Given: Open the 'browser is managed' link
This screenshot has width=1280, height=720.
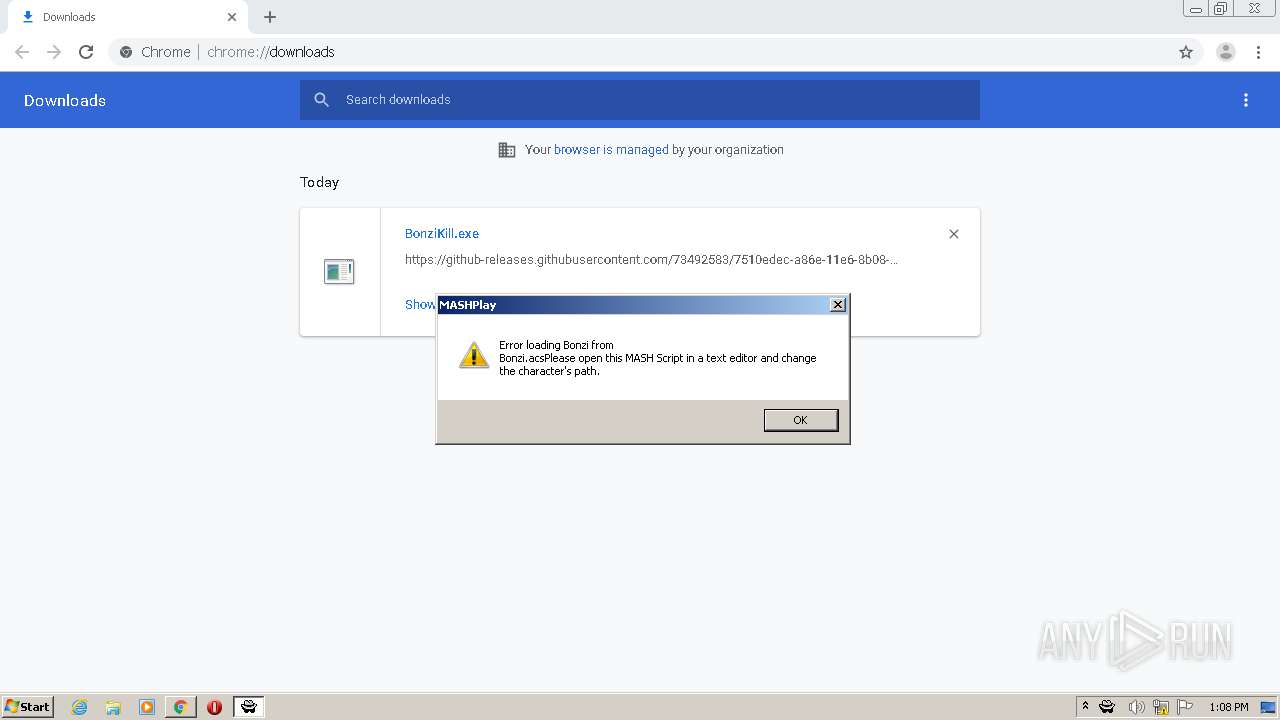Looking at the screenshot, I should tap(611, 150).
